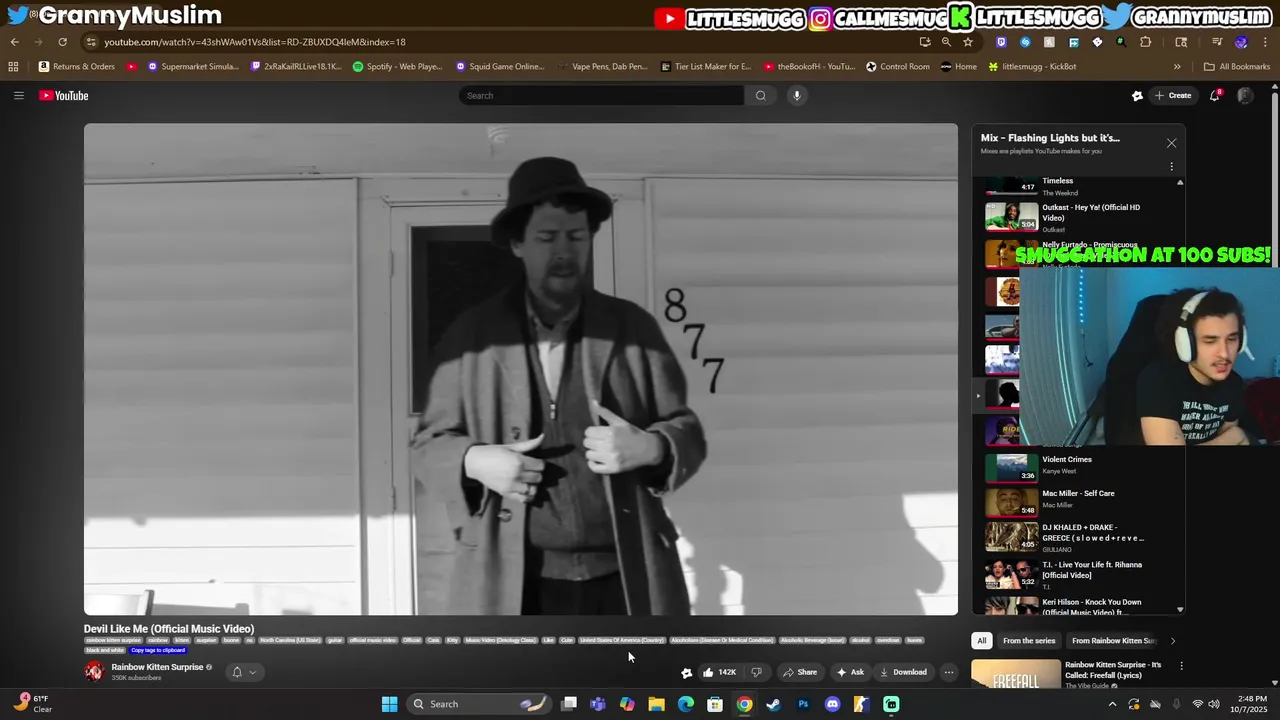The height and width of the screenshot is (720, 1280).
Task: Play DJ Khaled + Drake Greece in the playlist
Action: click(x=1079, y=537)
